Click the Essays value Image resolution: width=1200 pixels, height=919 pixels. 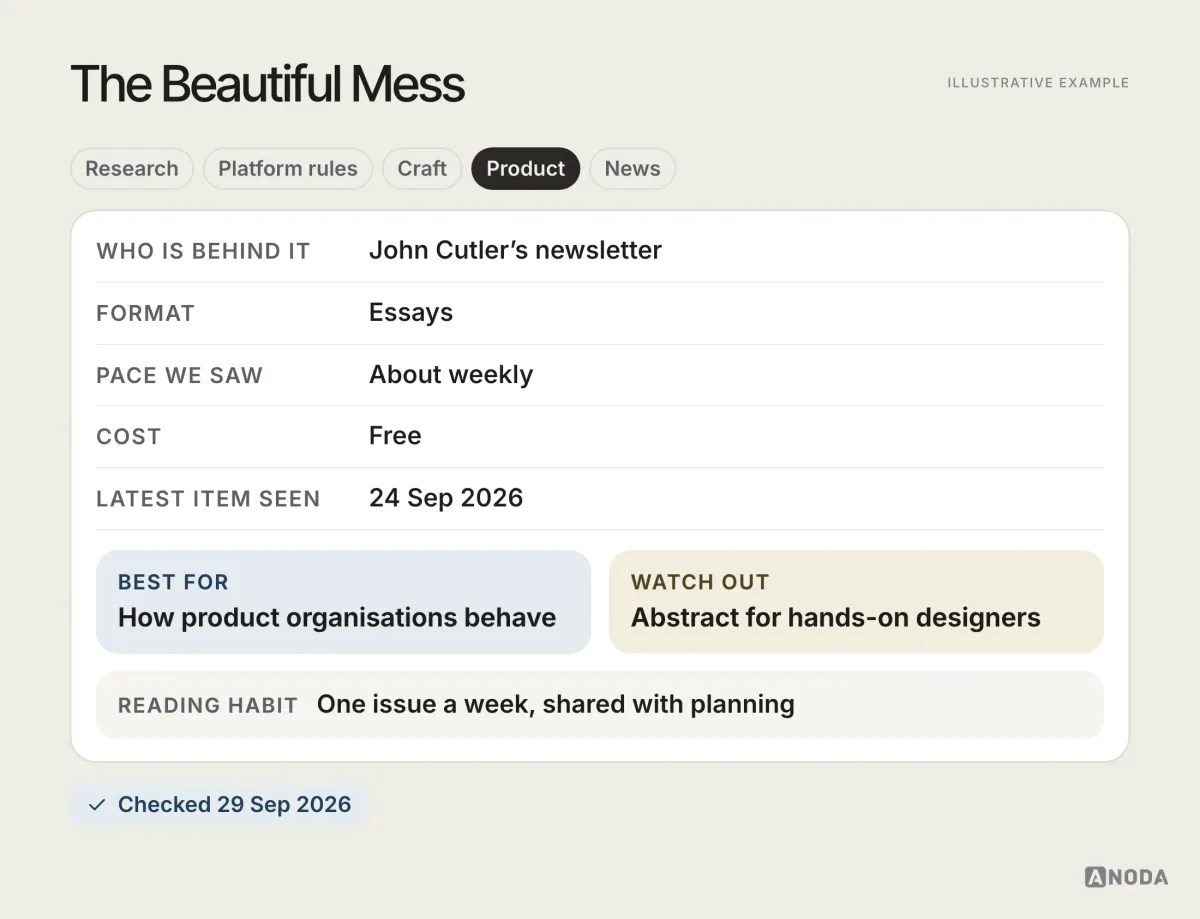click(x=411, y=313)
